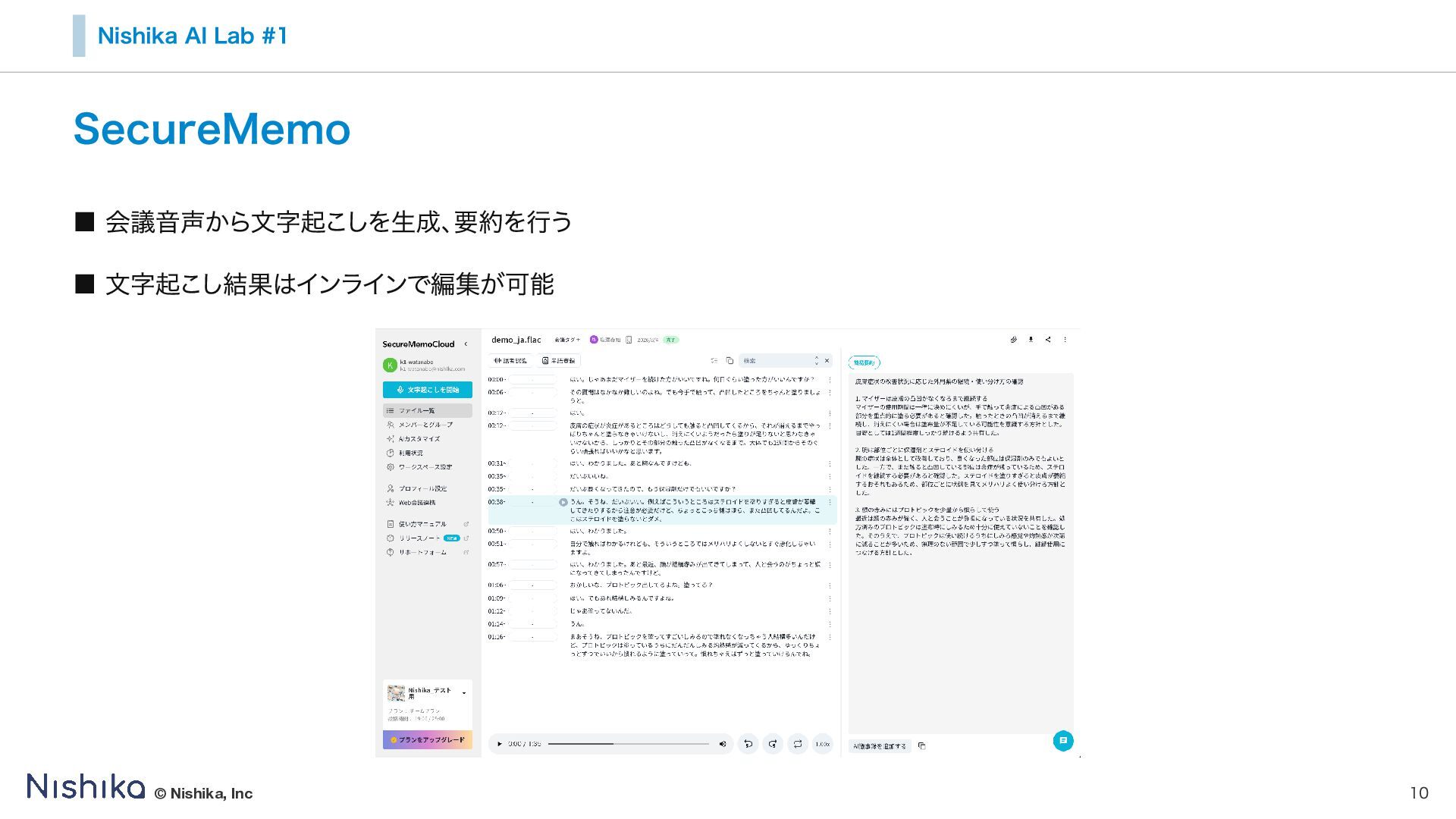Change the 1.00x playback speed
The image size is (1456, 819).
click(x=823, y=744)
